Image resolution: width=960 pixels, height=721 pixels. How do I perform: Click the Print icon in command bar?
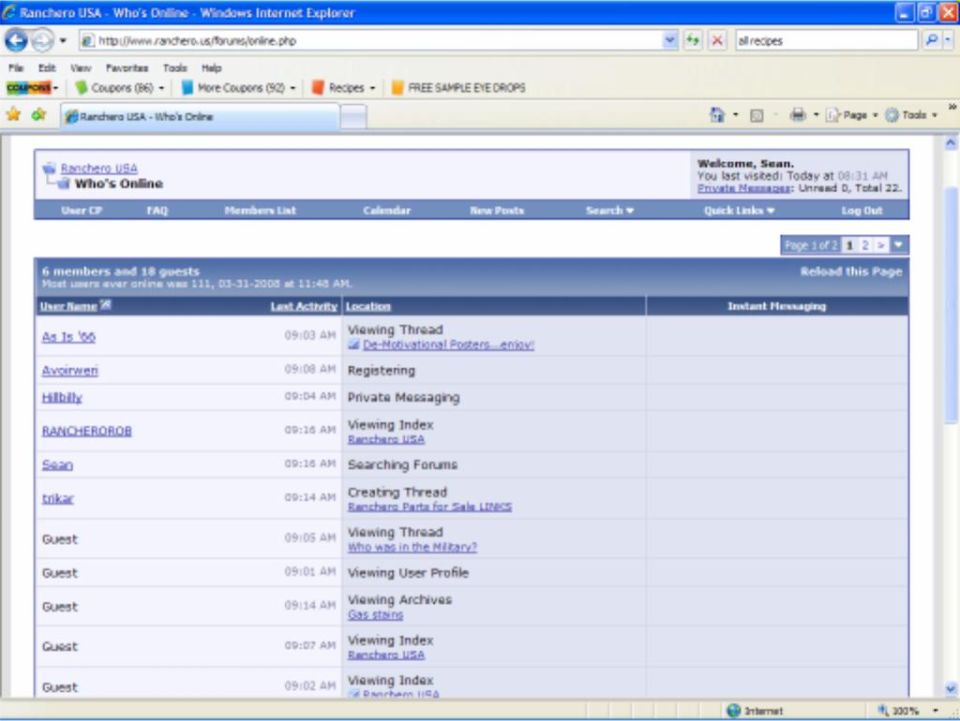pyautogui.click(x=797, y=114)
